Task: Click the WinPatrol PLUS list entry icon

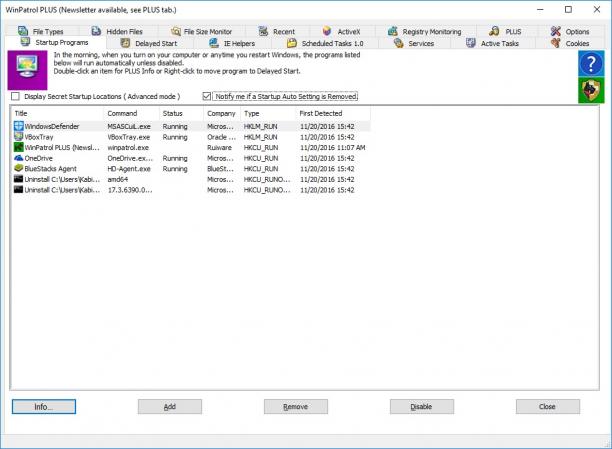Action: pyautogui.click(x=18, y=147)
